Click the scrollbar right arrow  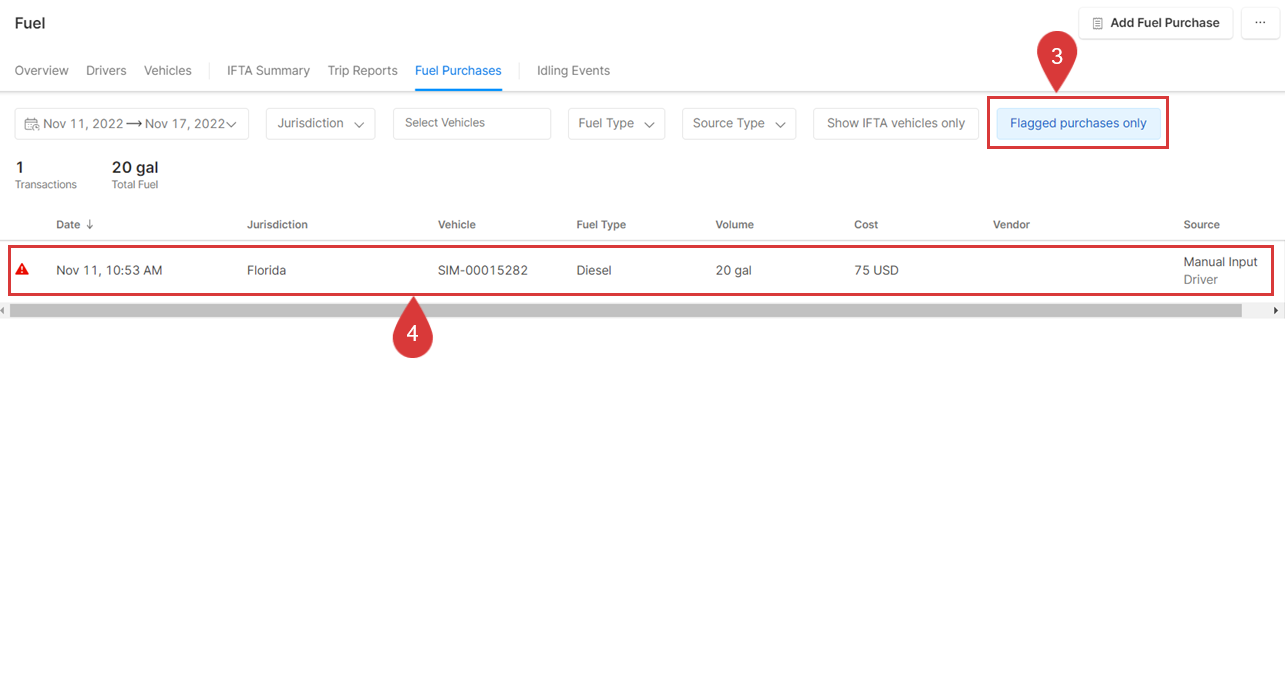pyautogui.click(x=1276, y=311)
